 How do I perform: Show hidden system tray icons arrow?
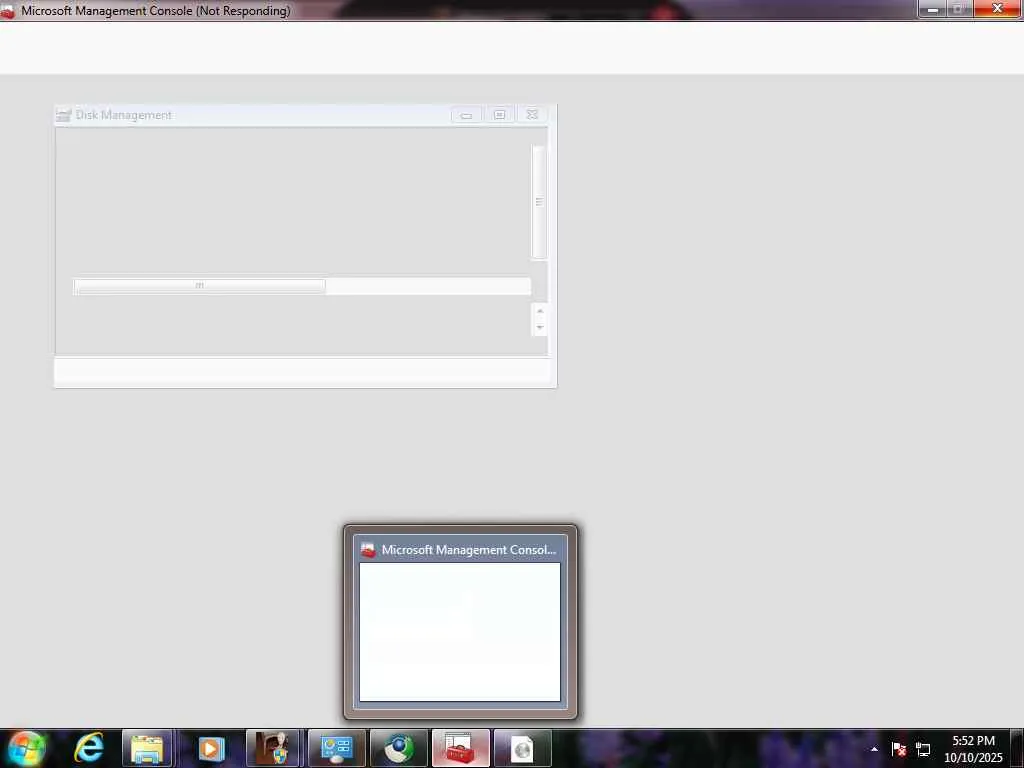click(874, 749)
